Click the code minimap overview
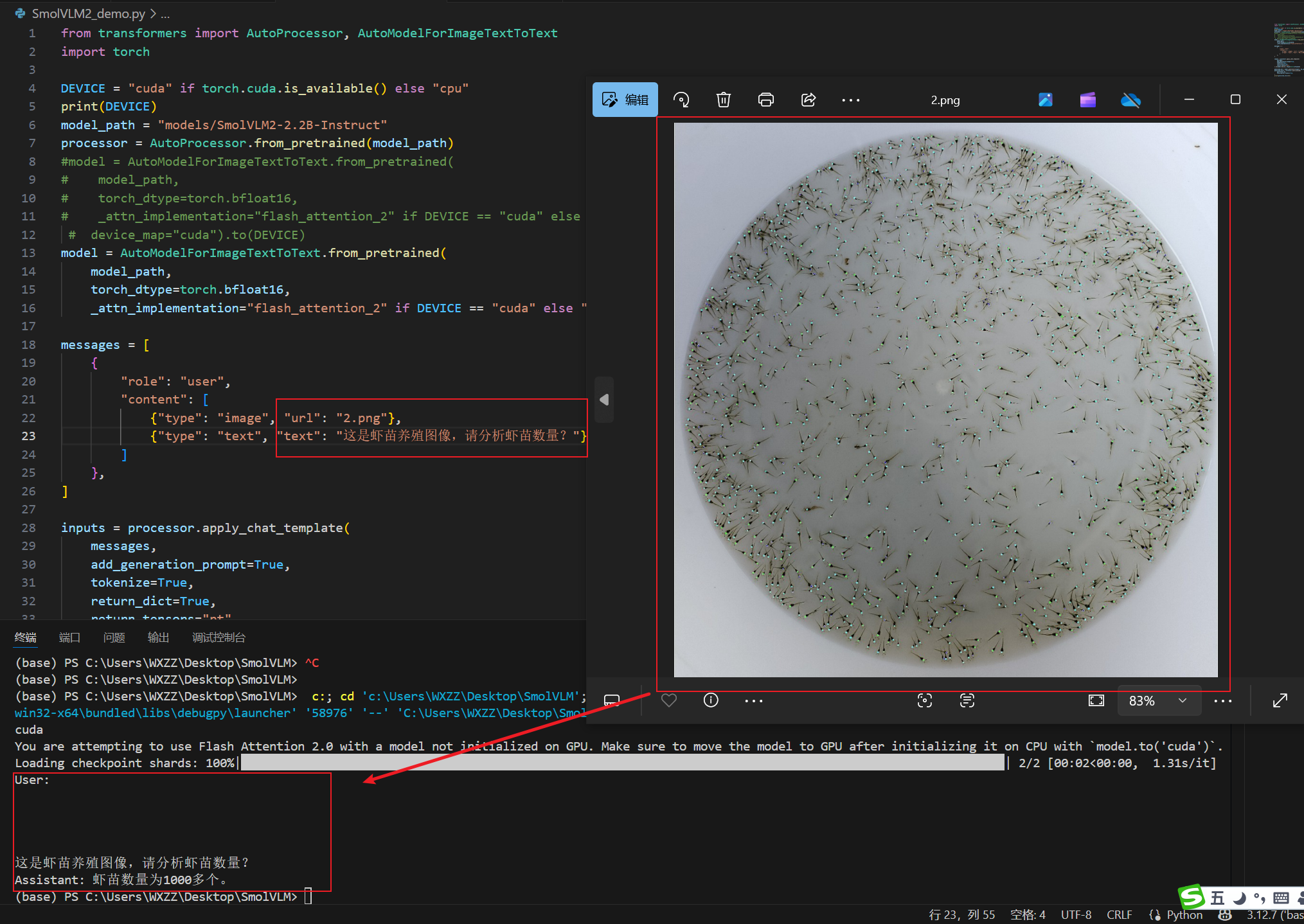Image resolution: width=1304 pixels, height=924 pixels. 1288,50
